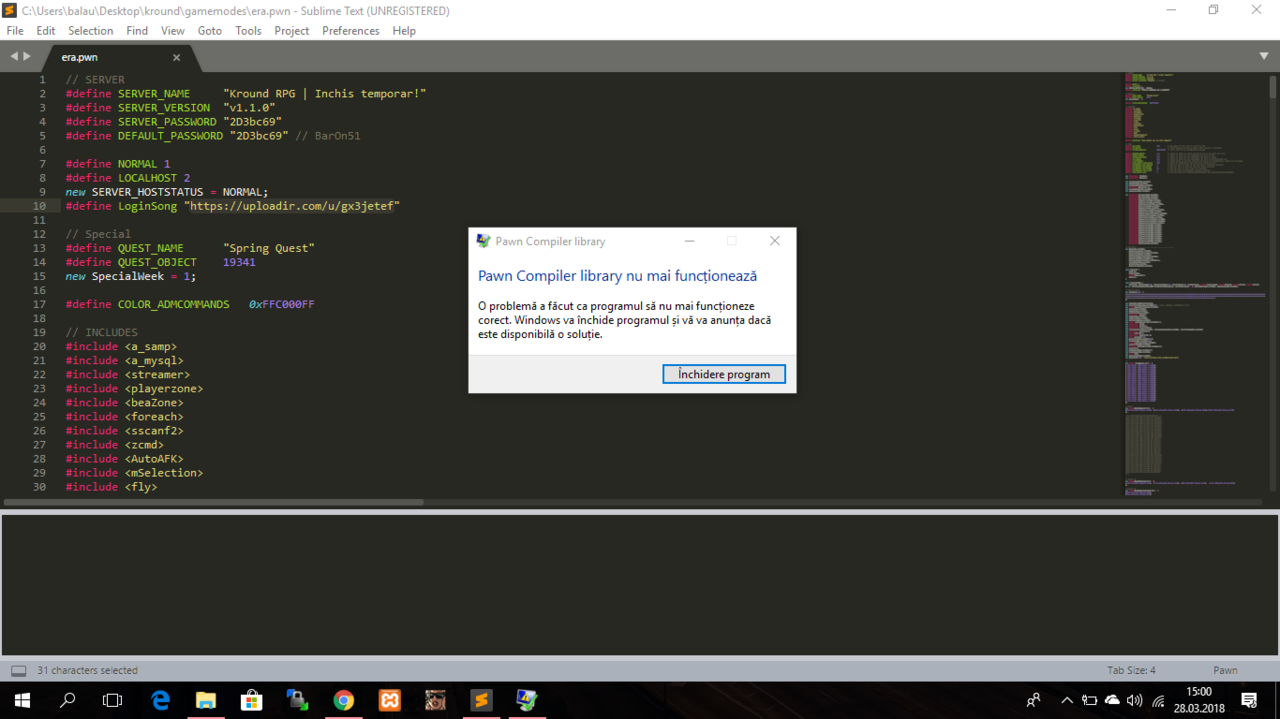Image resolution: width=1280 pixels, height=719 pixels.
Task: Open View menu
Action: click(173, 31)
